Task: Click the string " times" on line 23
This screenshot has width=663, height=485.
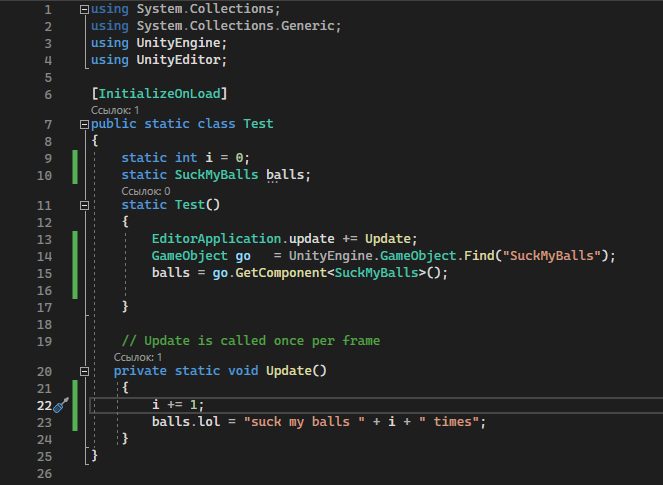Action: 449,422
